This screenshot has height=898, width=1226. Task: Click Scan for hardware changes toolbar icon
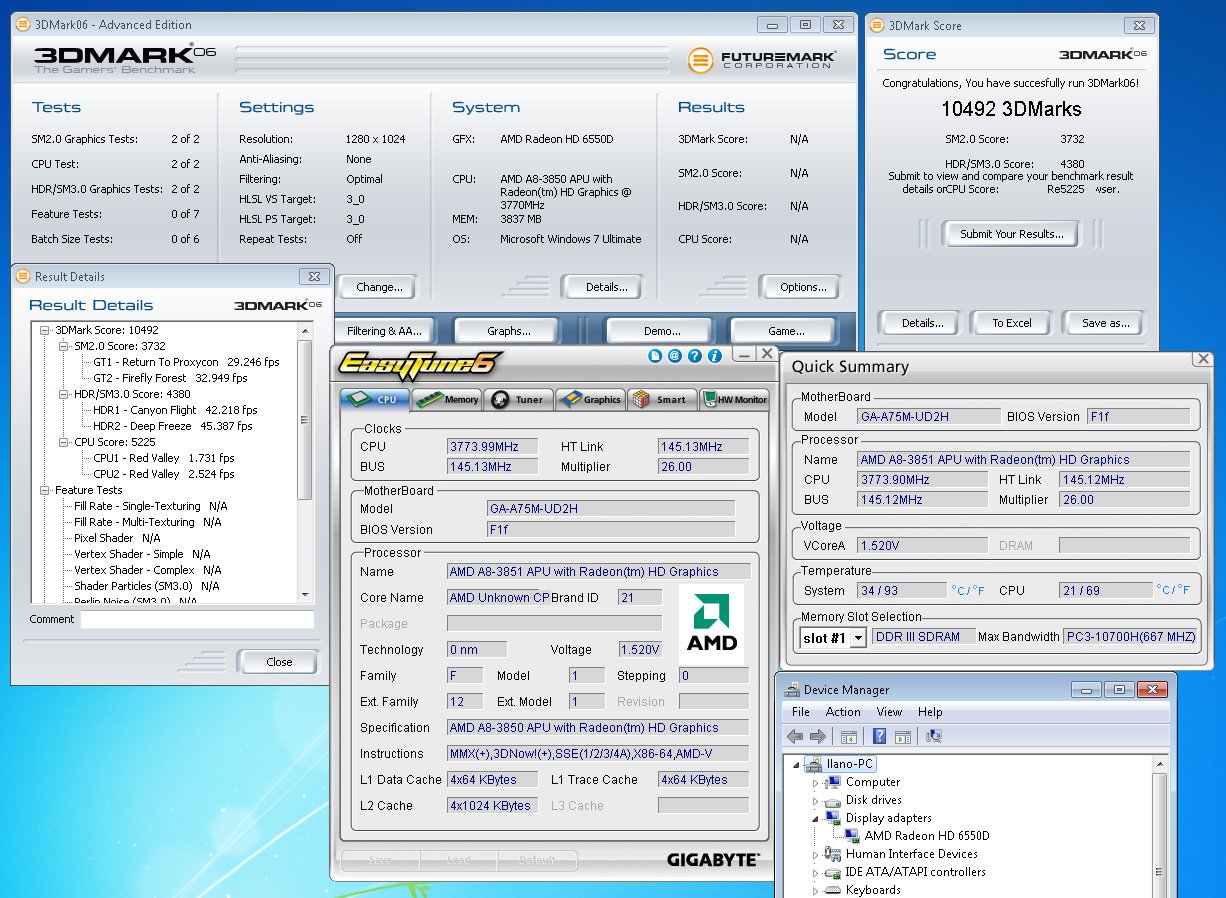pos(933,736)
